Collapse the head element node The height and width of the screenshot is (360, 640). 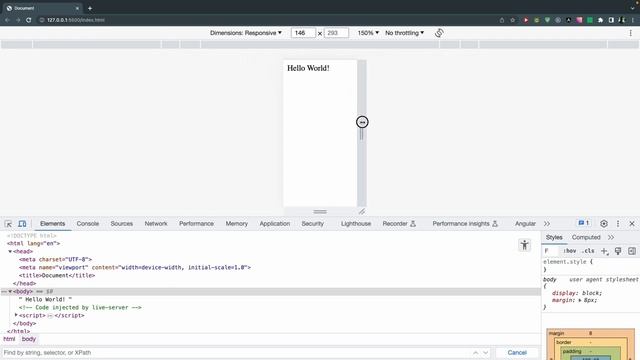(x=10, y=251)
